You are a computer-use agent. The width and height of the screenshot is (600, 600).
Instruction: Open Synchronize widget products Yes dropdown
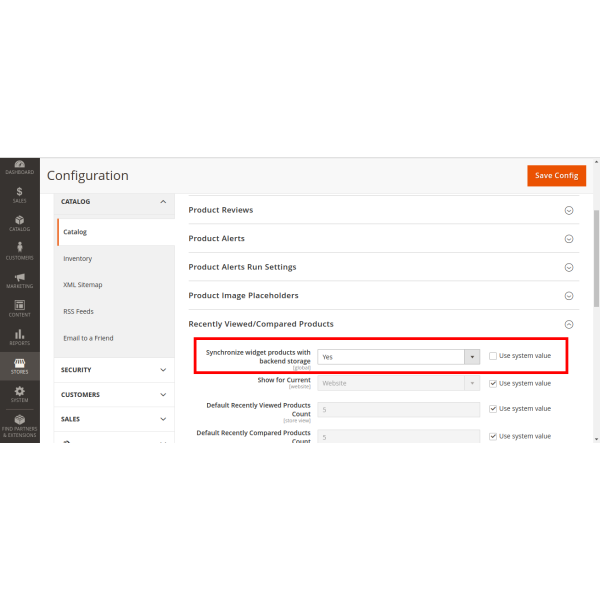(x=399, y=356)
